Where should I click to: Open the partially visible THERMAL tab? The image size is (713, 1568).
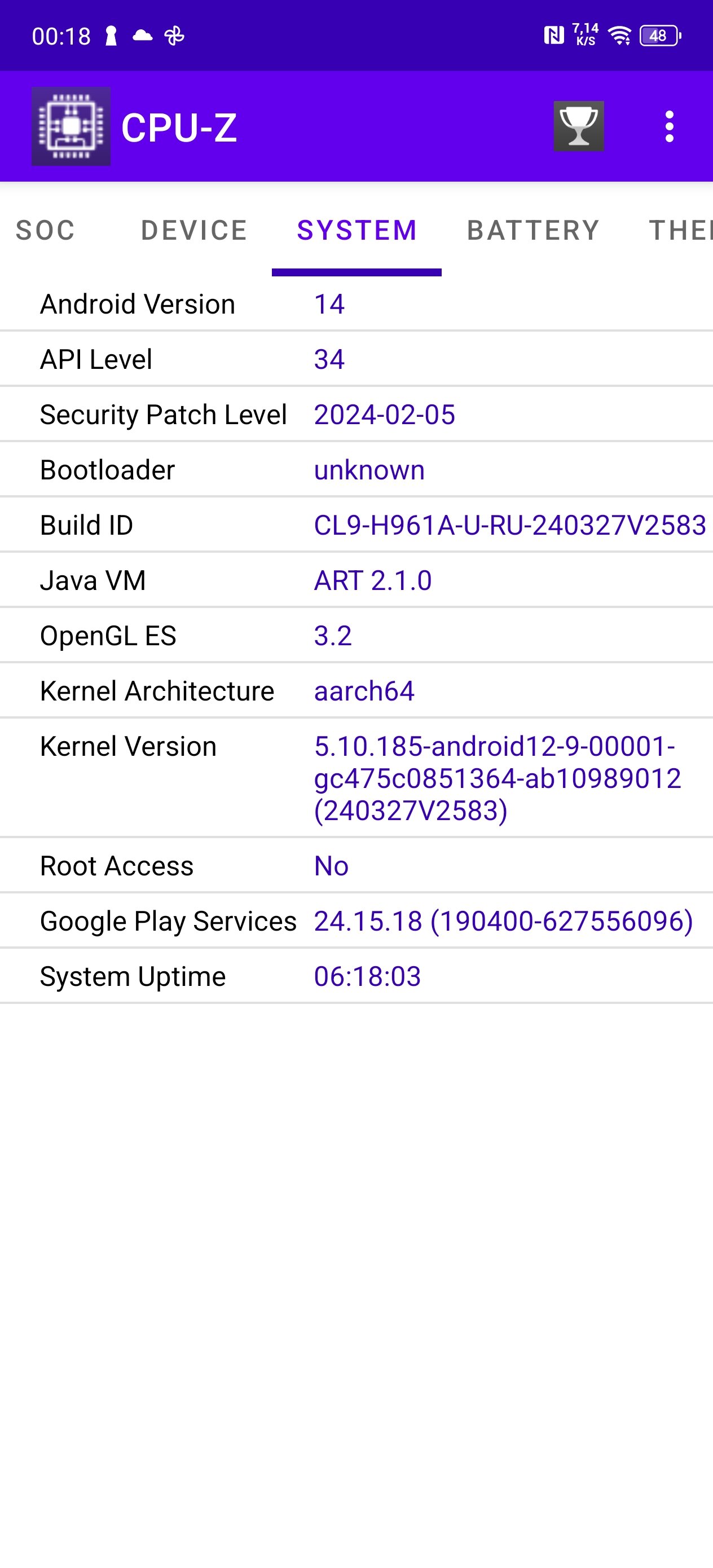[680, 231]
